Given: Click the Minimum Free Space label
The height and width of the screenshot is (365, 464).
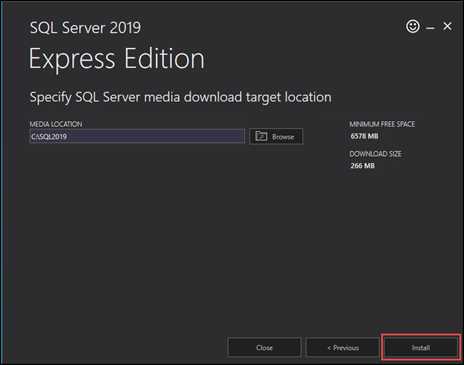Looking at the screenshot, I should pos(382,124).
